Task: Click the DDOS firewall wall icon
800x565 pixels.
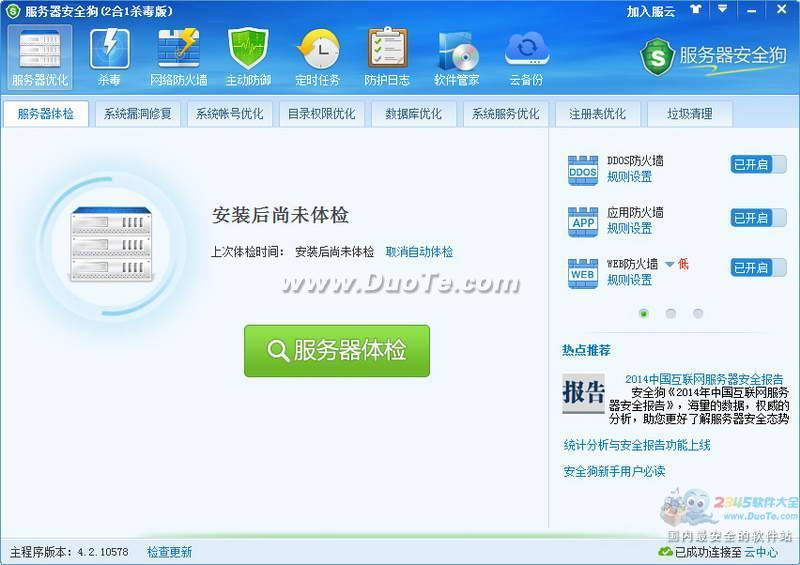Action: (x=583, y=170)
